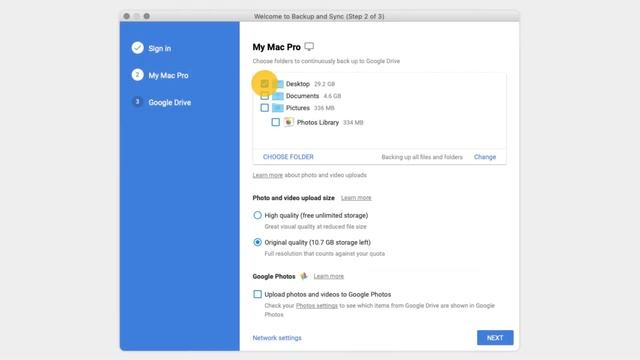Click the 336 MB size value
Screen dimensions: 640x360
[x=324, y=108]
